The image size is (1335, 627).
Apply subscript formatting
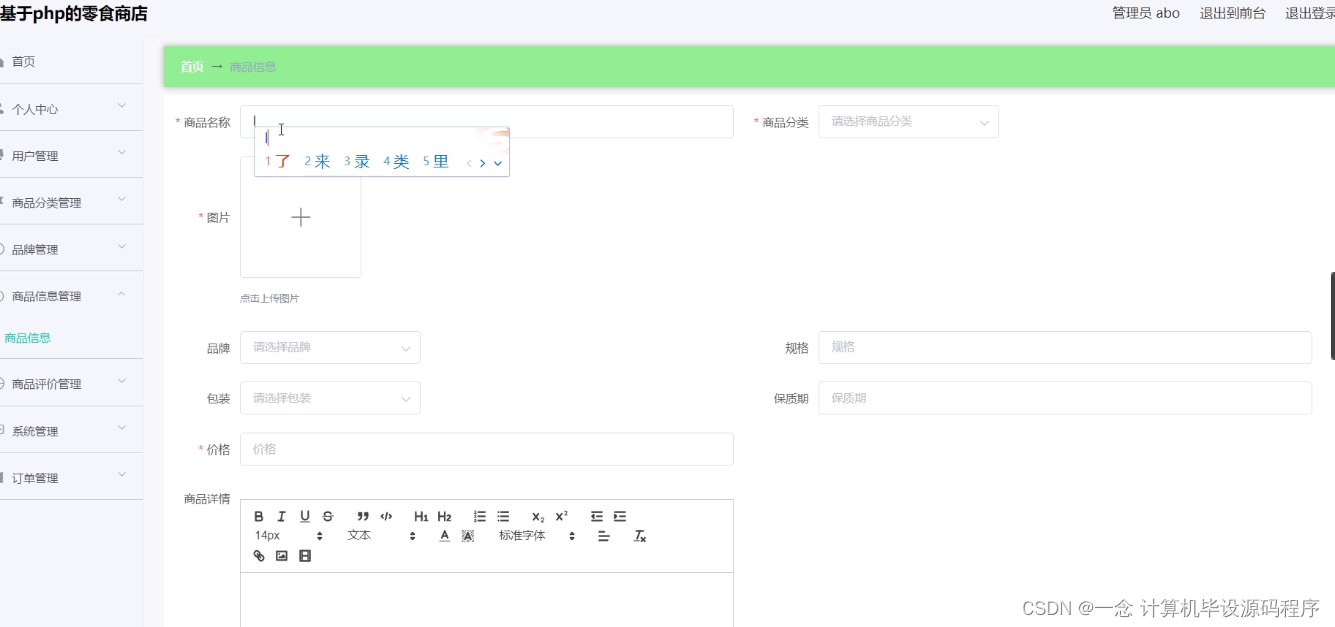(x=538, y=516)
